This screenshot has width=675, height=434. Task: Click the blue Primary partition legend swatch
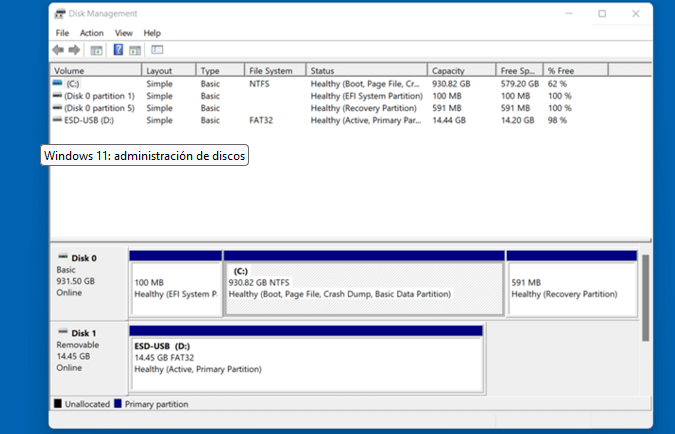[118, 404]
